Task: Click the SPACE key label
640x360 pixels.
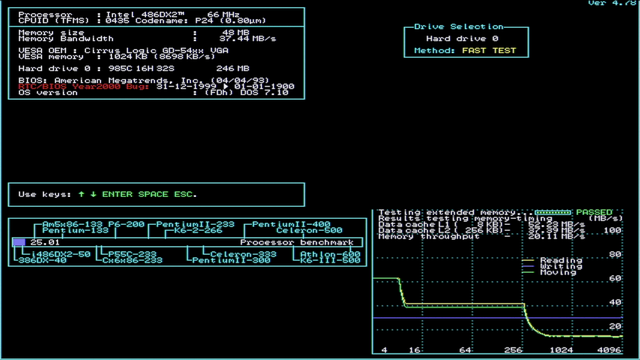Action: (x=153, y=194)
